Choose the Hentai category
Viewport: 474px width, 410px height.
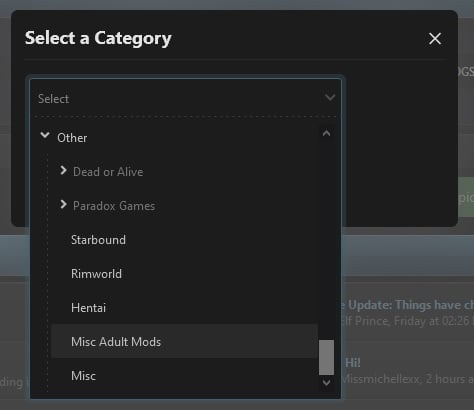coord(185,308)
